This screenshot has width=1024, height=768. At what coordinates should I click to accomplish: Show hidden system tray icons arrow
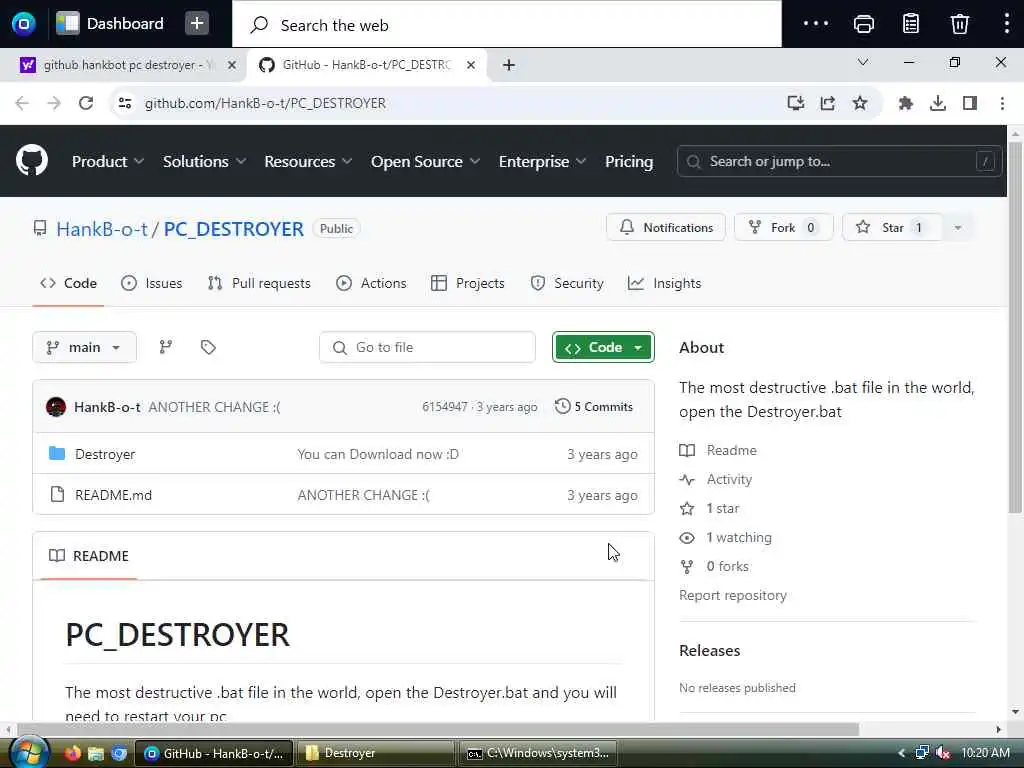tap(901, 753)
